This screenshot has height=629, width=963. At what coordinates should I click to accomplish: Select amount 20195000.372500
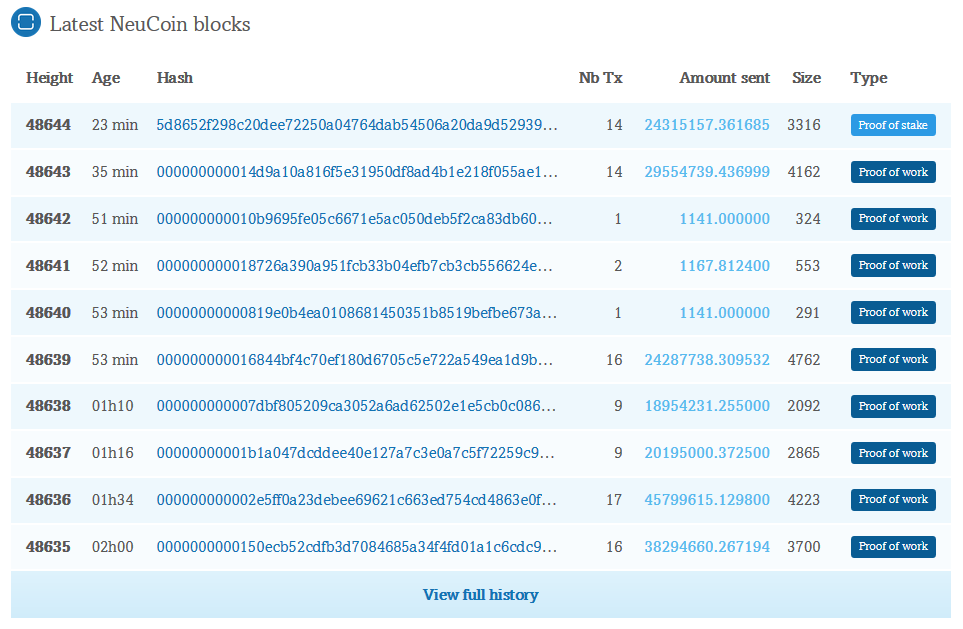[707, 453]
